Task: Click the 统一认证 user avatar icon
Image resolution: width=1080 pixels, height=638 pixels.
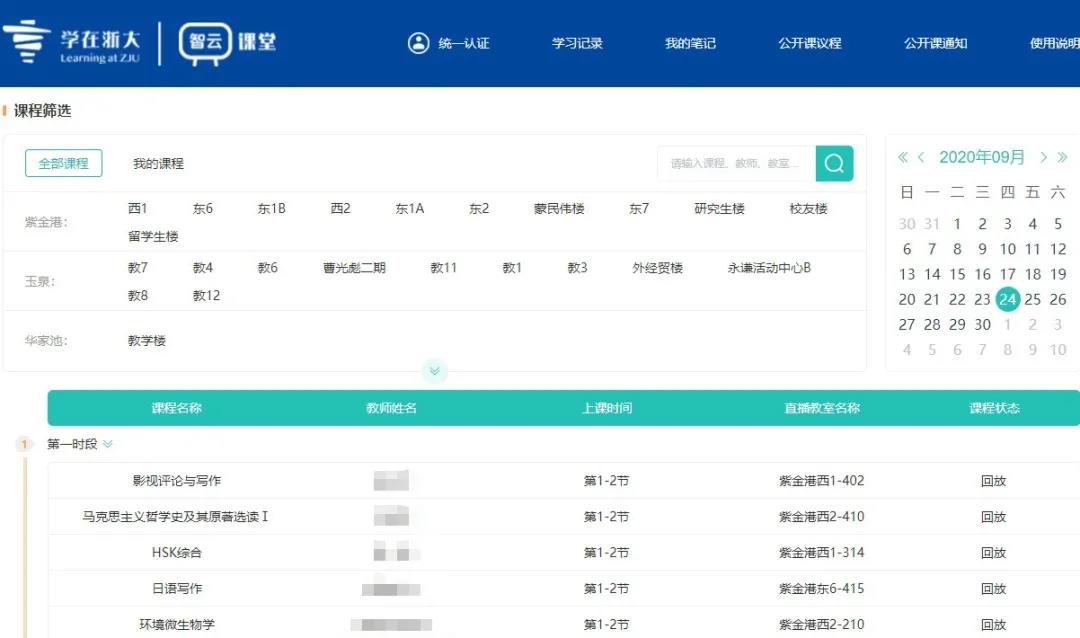Action: point(418,43)
